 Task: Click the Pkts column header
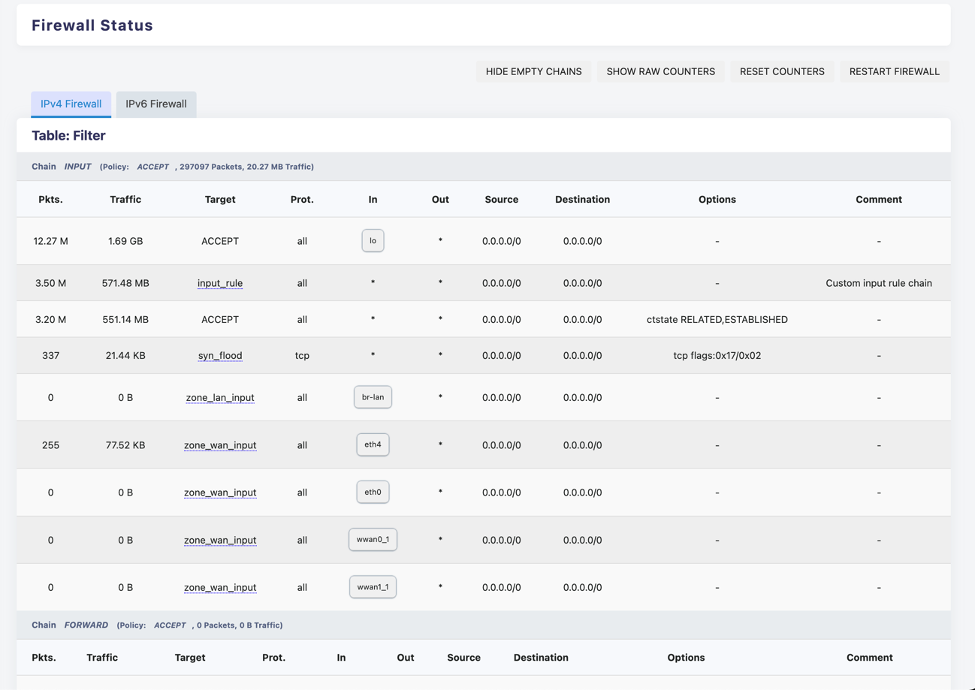pyautogui.click(x=50, y=199)
